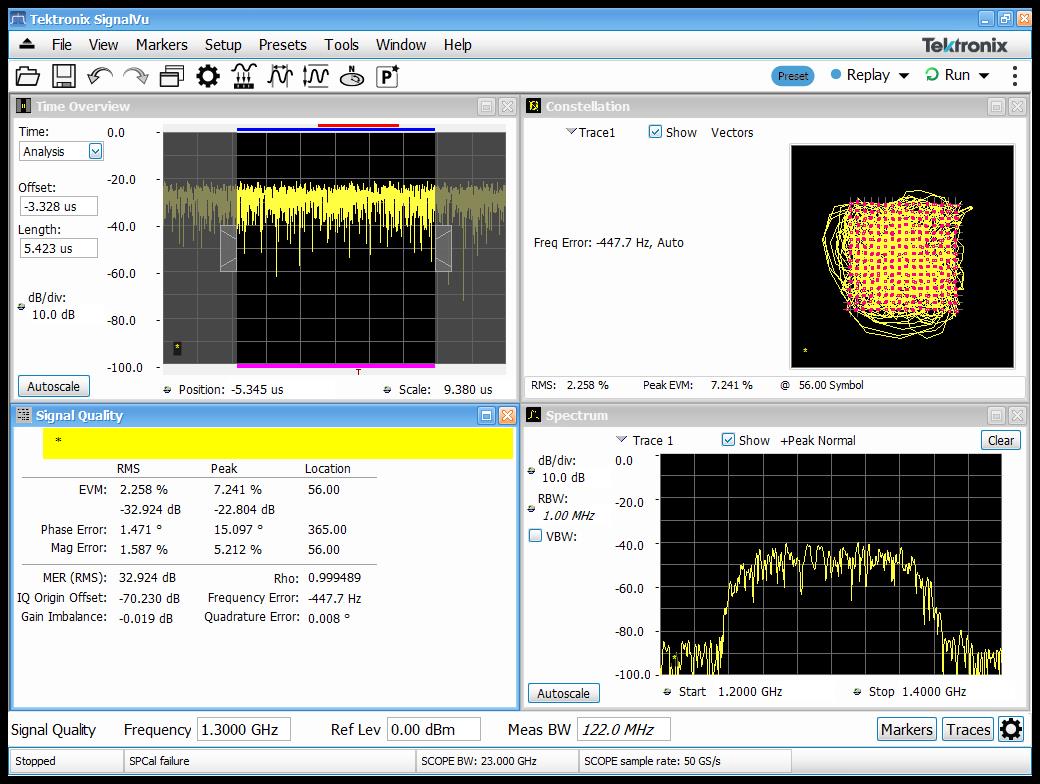The image size is (1040, 784).
Task: Open the Run dropdown arrow
Action: click(984, 76)
